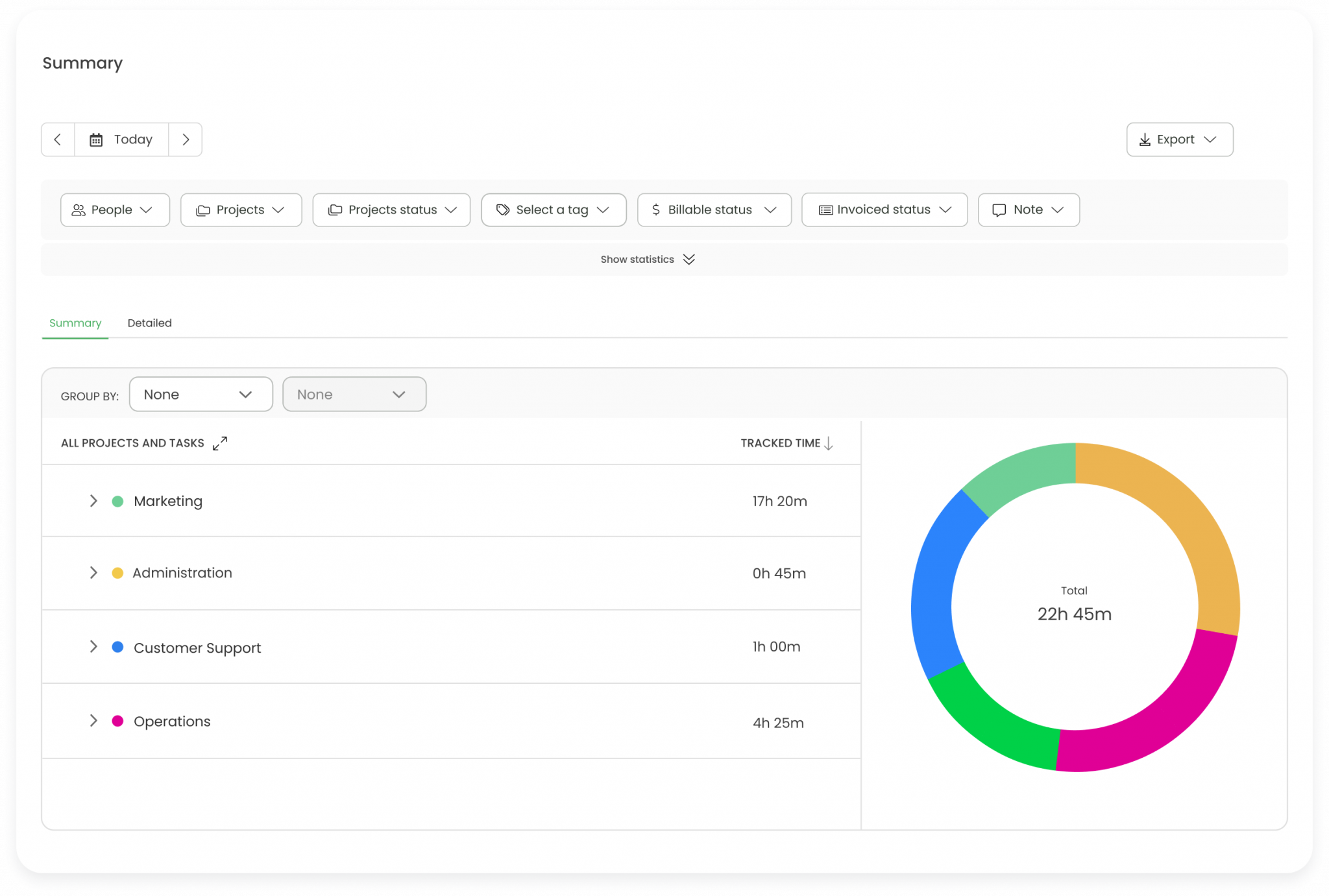Click the note bubble icon in Note filter
Viewport: 1329px width, 896px height.
coord(999,210)
